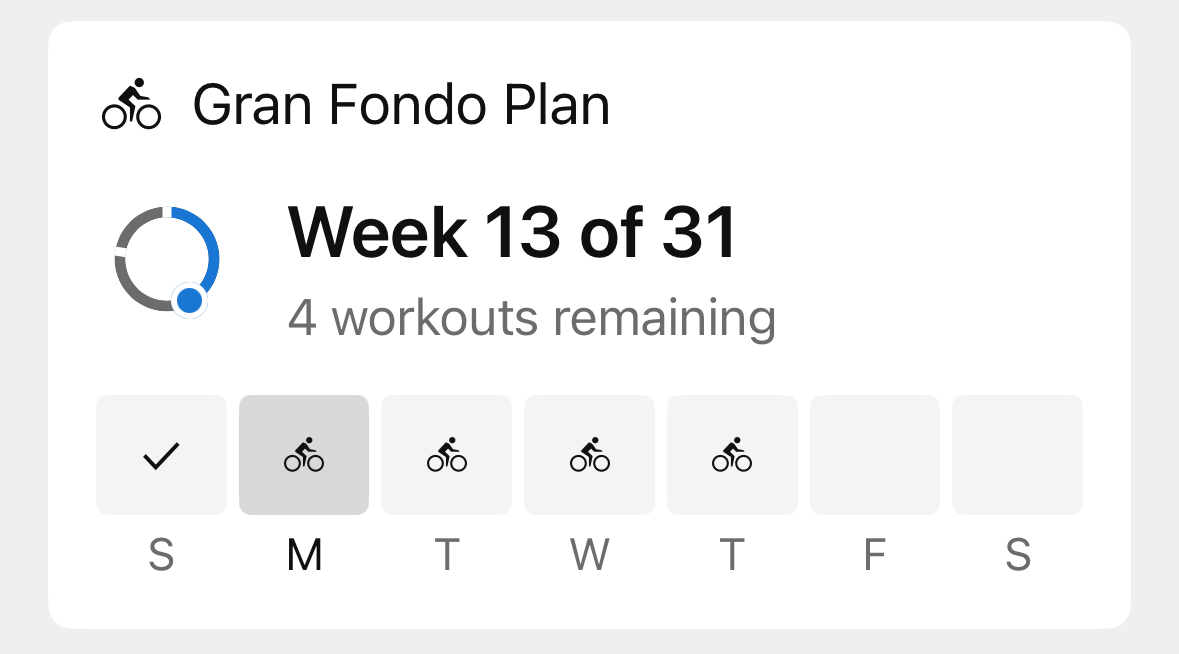Image resolution: width=1179 pixels, height=654 pixels.
Task: Choose Wednesday's cycling workout icon
Action: tap(589, 455)
